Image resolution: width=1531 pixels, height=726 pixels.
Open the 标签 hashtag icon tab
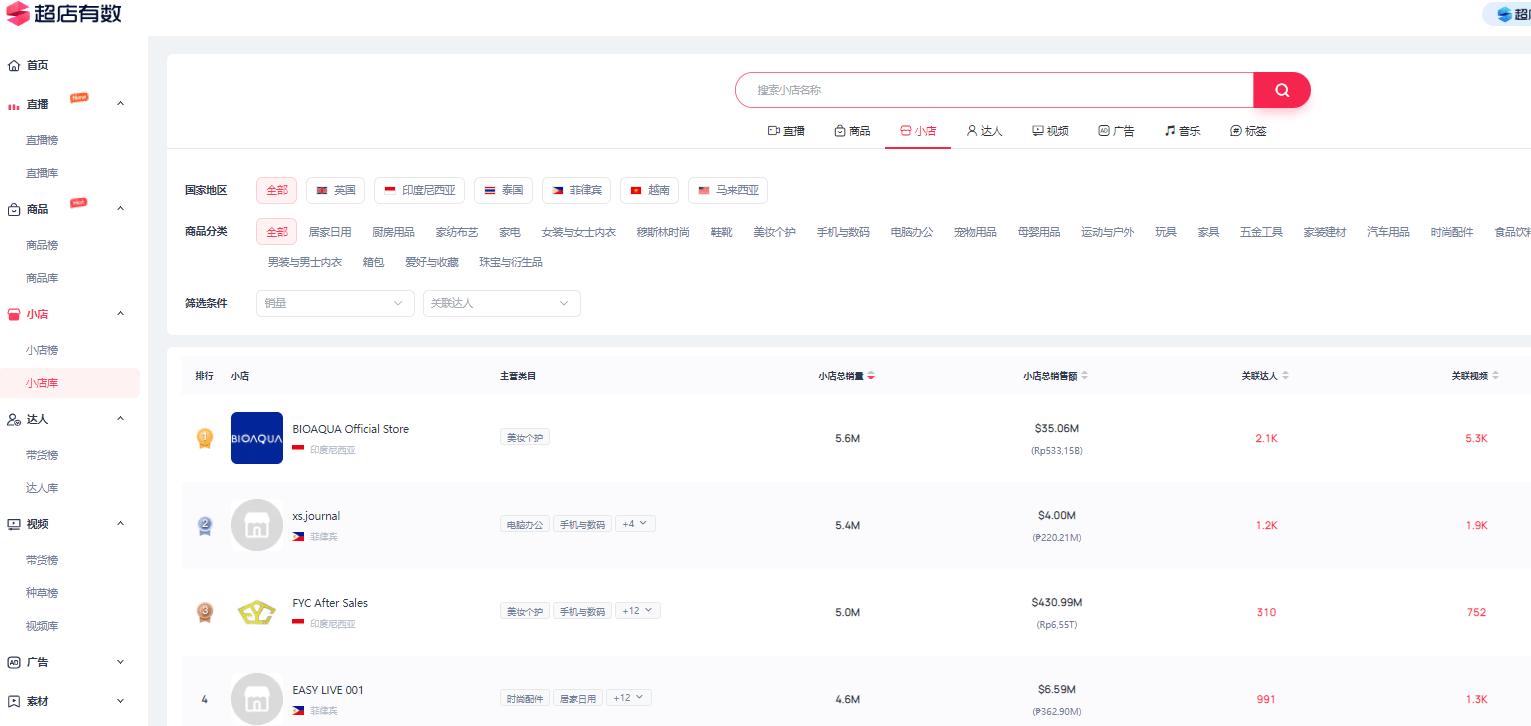pos(1235,130)
